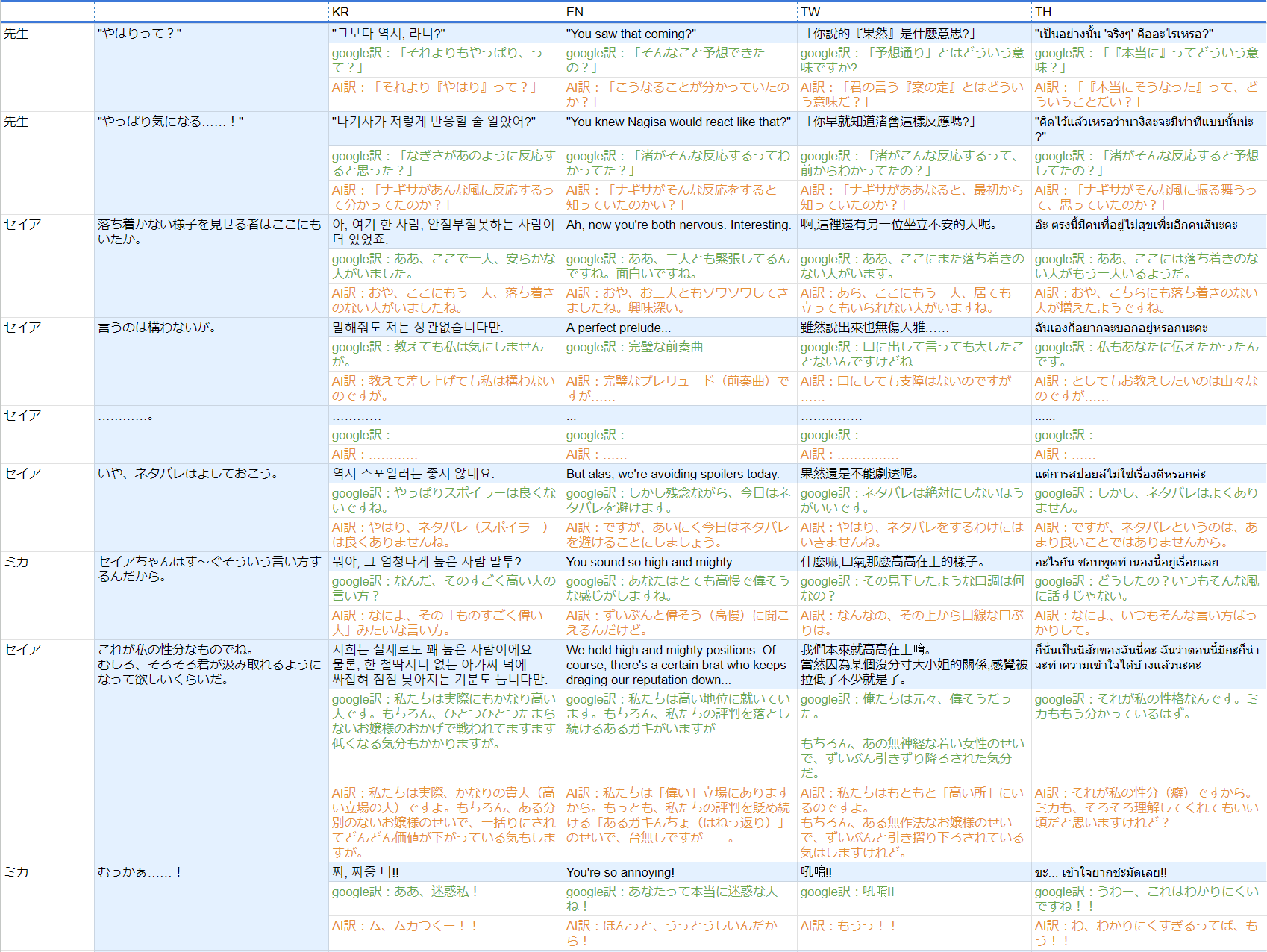Click the EN column header cell
The image size is (1267, 952).
pyautogui.click(x=680, y=12)
